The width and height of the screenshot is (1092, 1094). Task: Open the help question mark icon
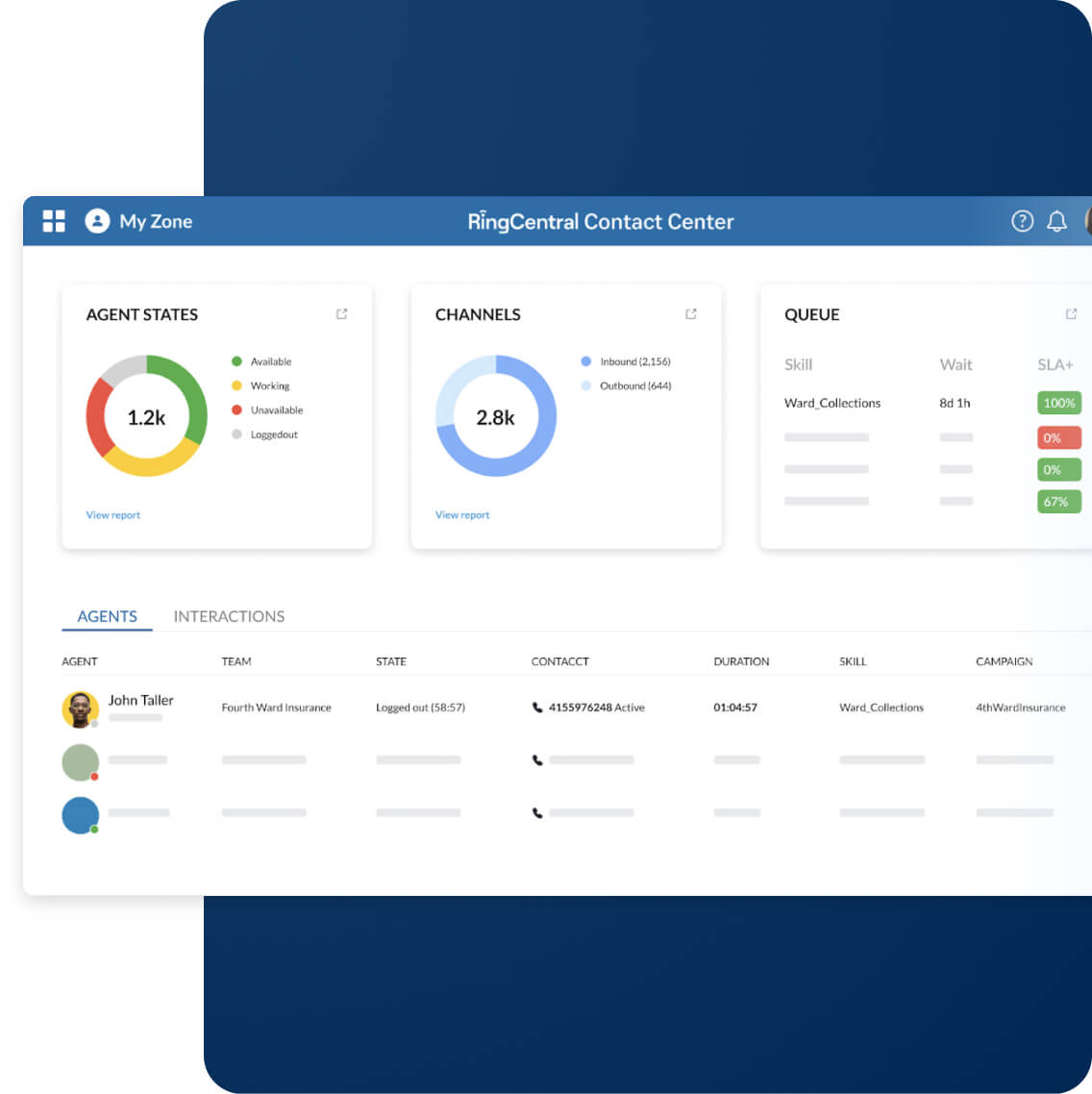(x=1022, y=221)
